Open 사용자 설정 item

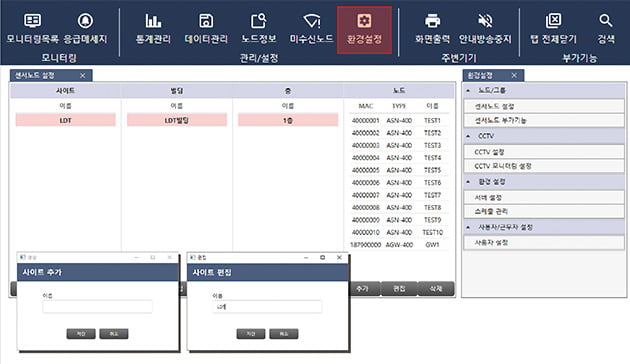point(544,243)
